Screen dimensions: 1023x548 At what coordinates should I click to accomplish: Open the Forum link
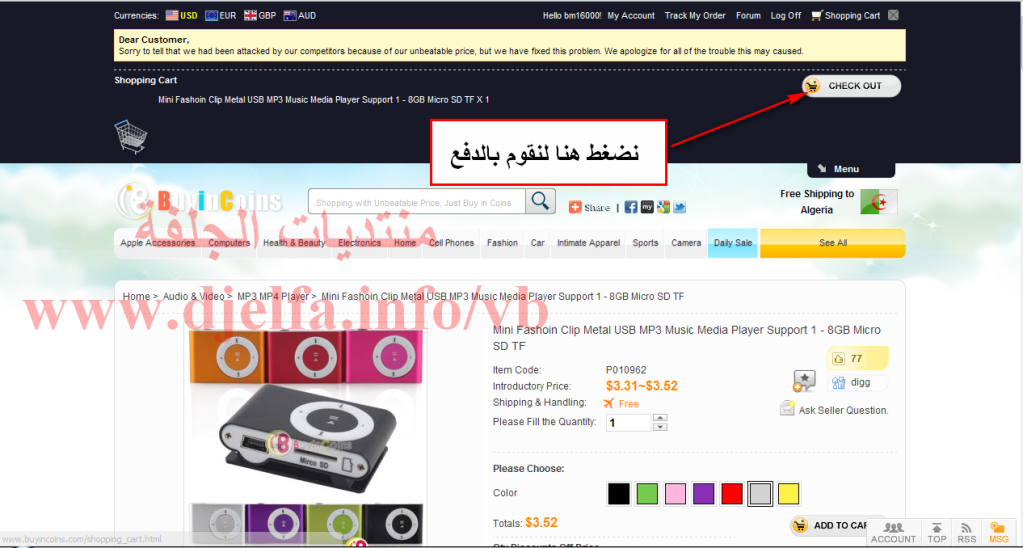[748, 16]
